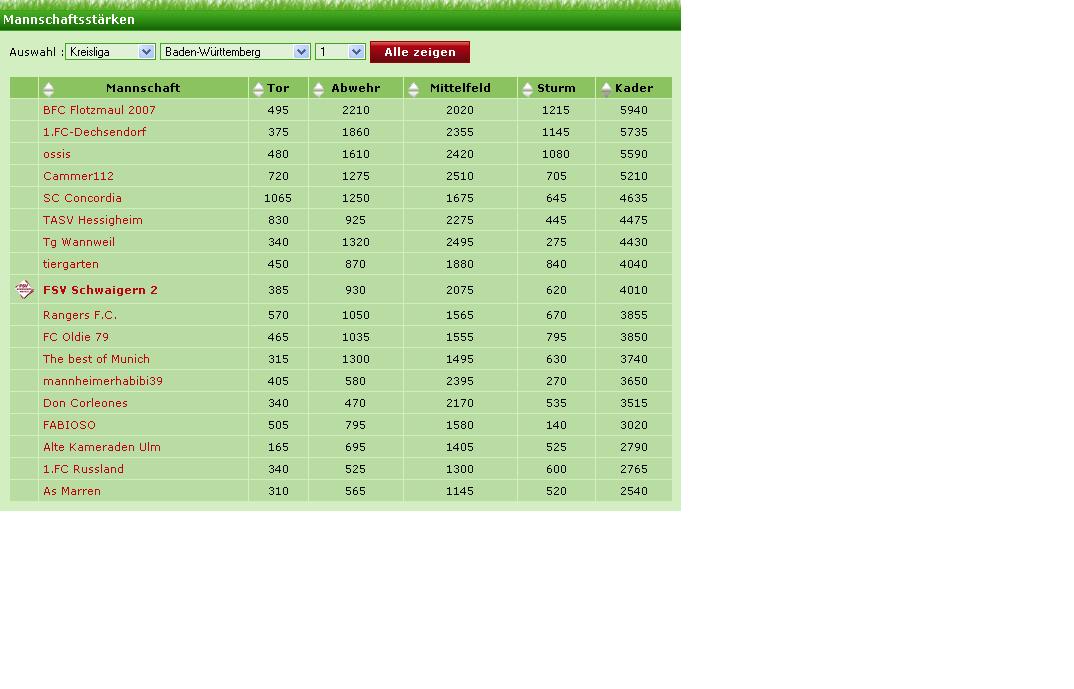Viewport: 1074px width, 689px height.
Task: Click the FSV Schwaigern 2 club crest
Action: 25,290
